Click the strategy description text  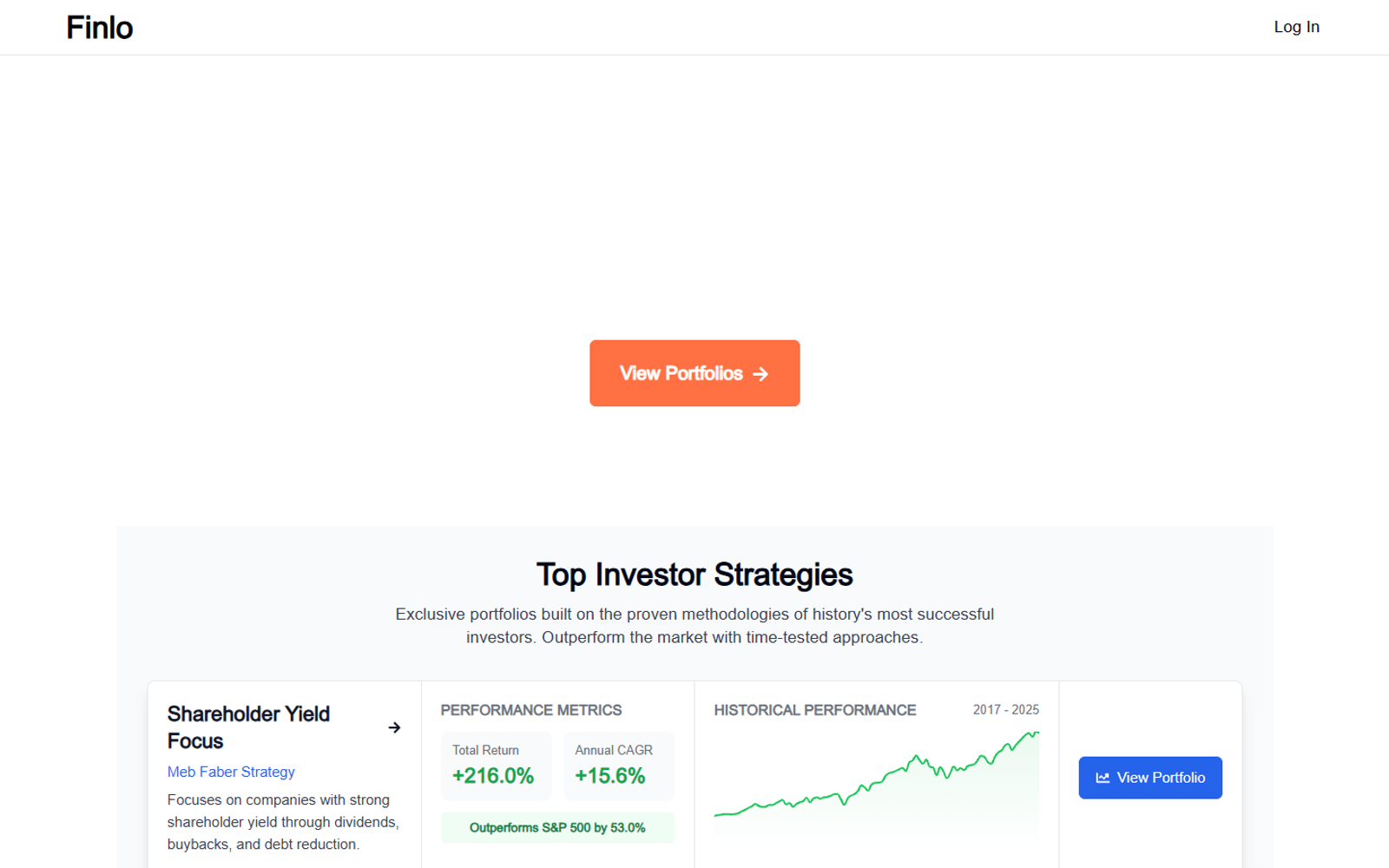click(283, 821)
